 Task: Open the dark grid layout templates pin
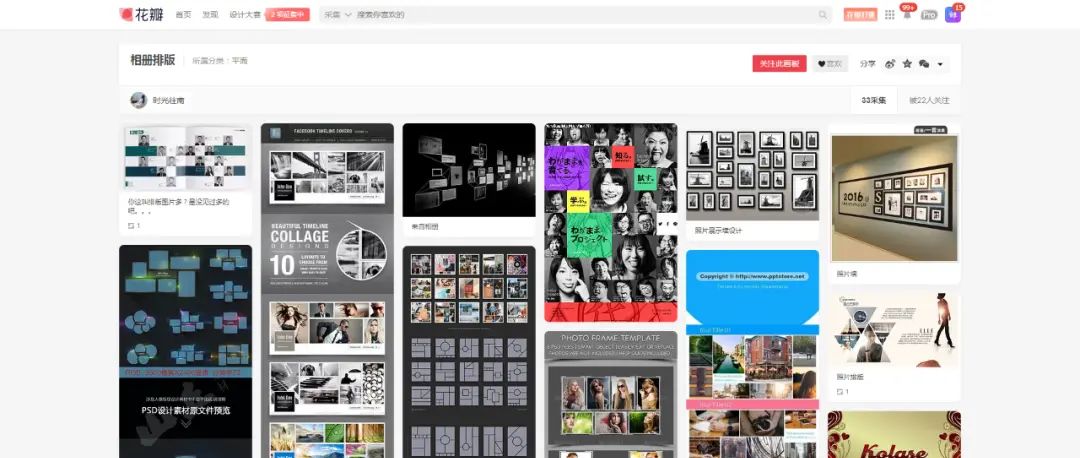469,352
